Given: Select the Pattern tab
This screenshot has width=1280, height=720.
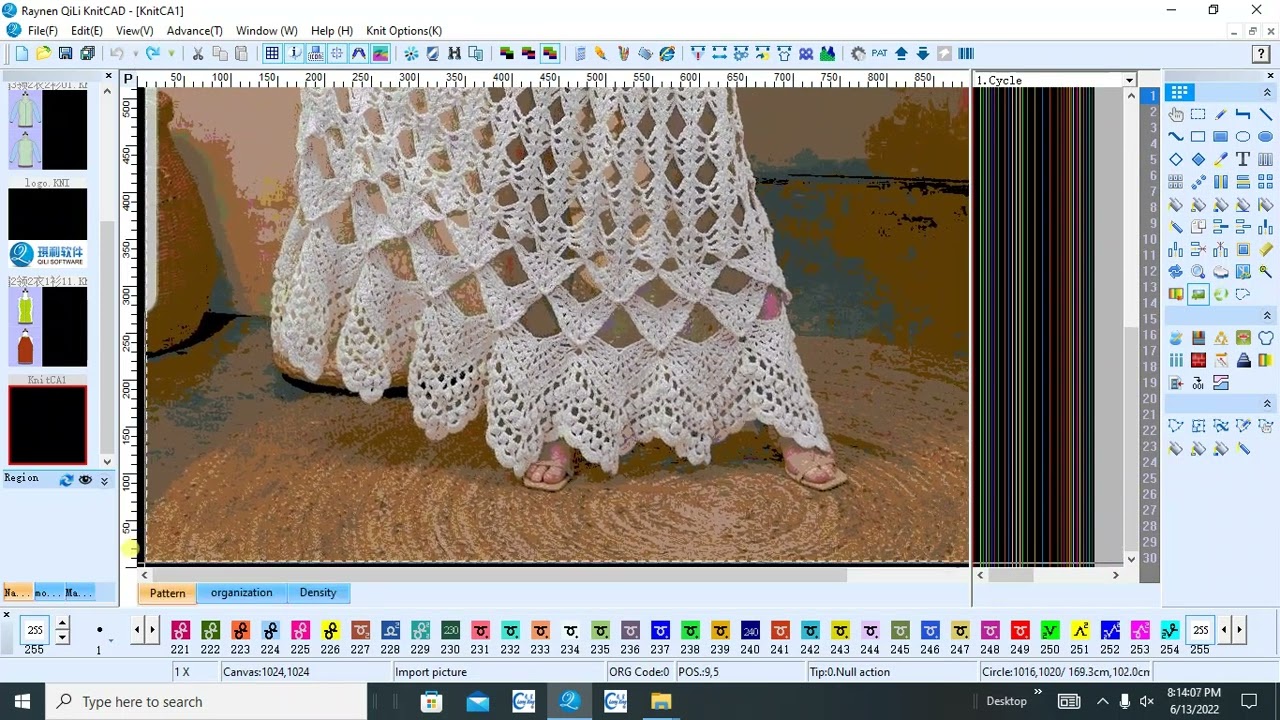Looking at the screenshot, I should point(167,593).
